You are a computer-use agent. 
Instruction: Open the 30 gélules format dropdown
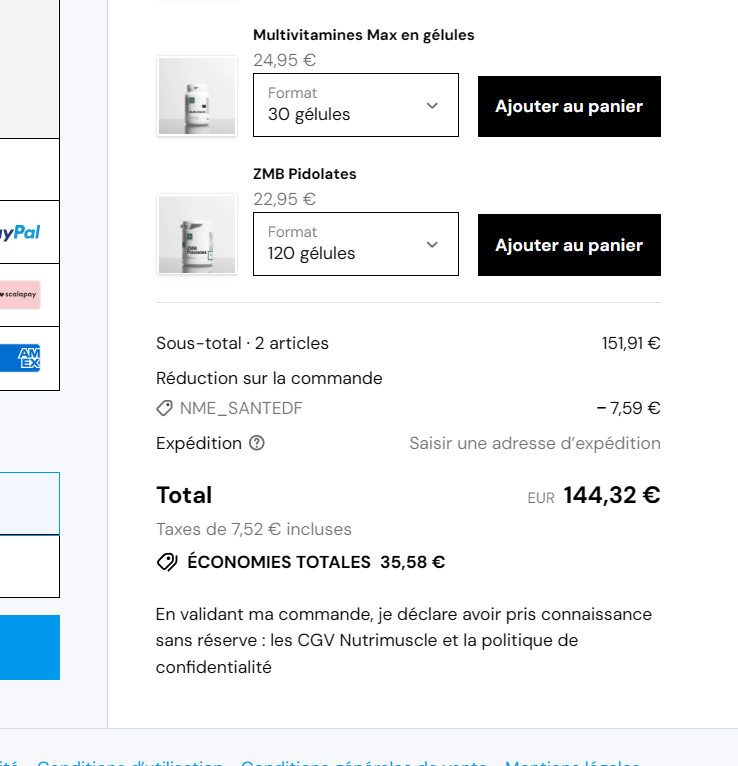coord(355,105)
